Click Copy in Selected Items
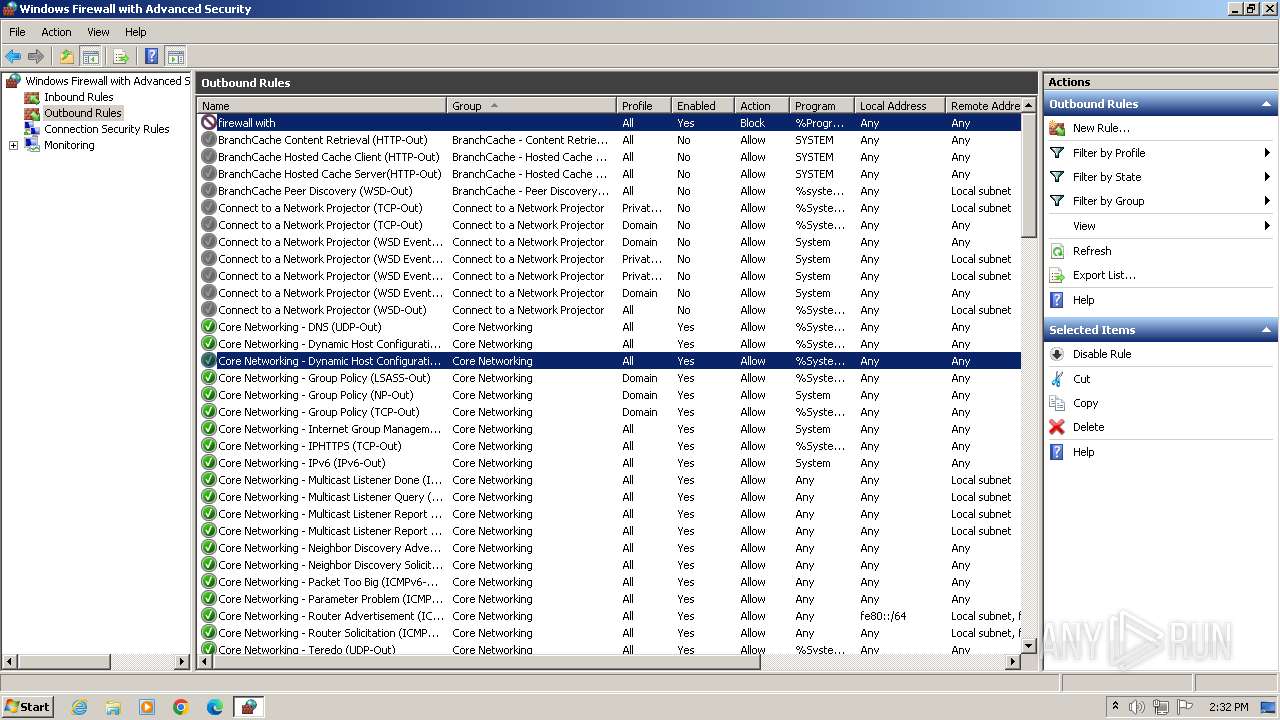 point(1086,403)
